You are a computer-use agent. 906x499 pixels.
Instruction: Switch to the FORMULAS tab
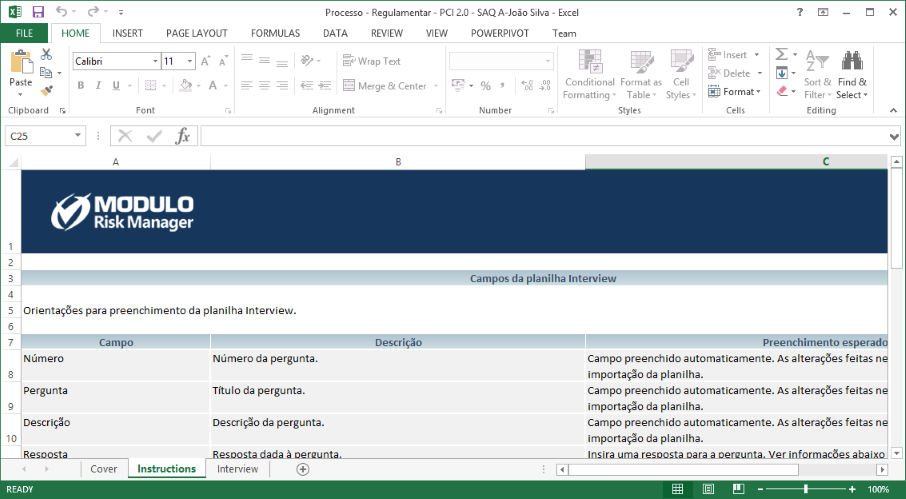275,33
